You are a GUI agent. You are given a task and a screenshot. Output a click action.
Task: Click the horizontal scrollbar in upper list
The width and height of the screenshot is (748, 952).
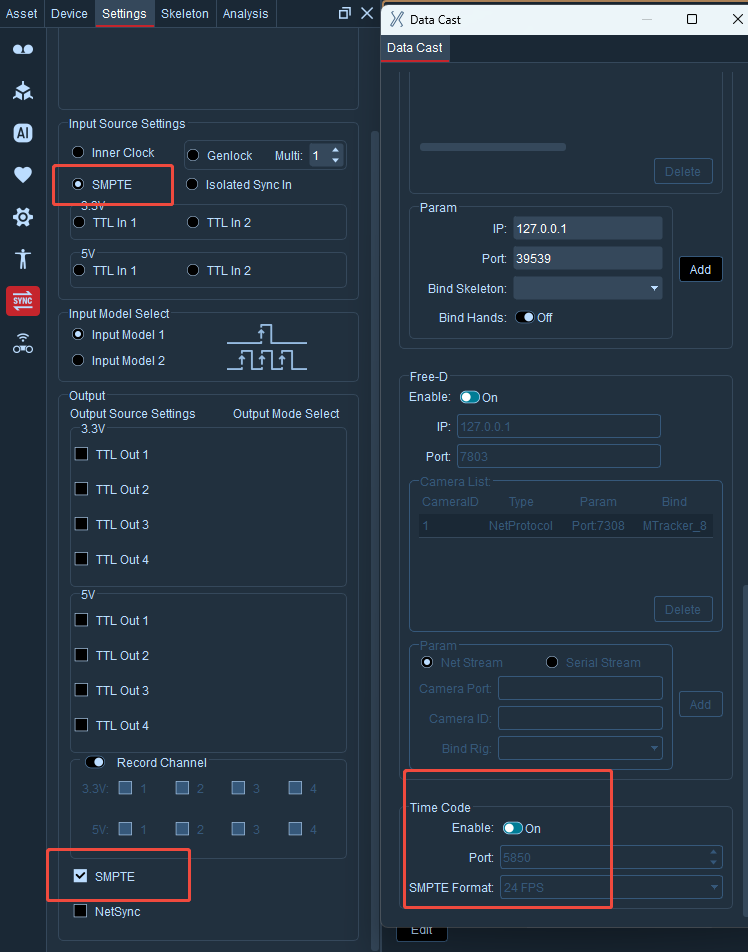[493, 147]
